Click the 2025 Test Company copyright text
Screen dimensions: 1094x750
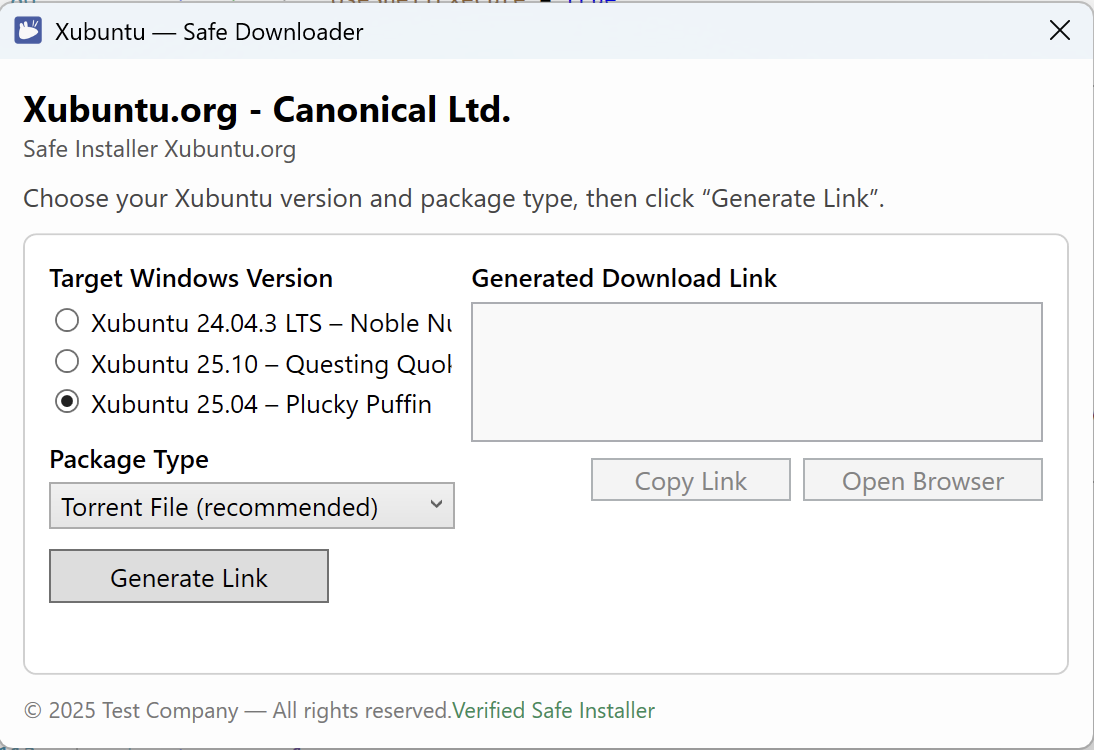pyautogui.click(x=237, y=710)
